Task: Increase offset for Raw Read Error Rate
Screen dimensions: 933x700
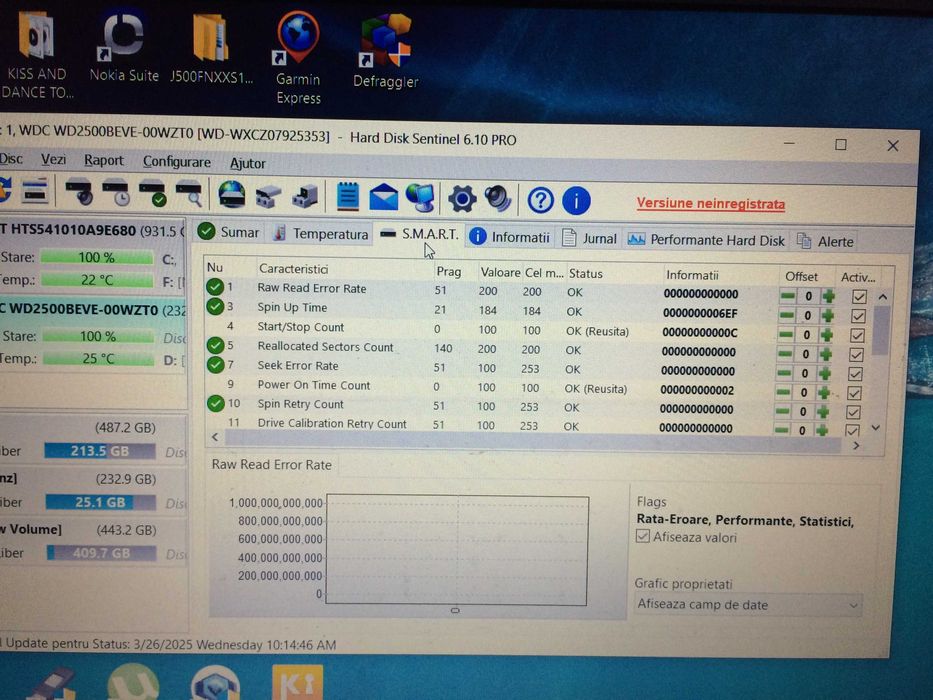Action: (828, 296)
